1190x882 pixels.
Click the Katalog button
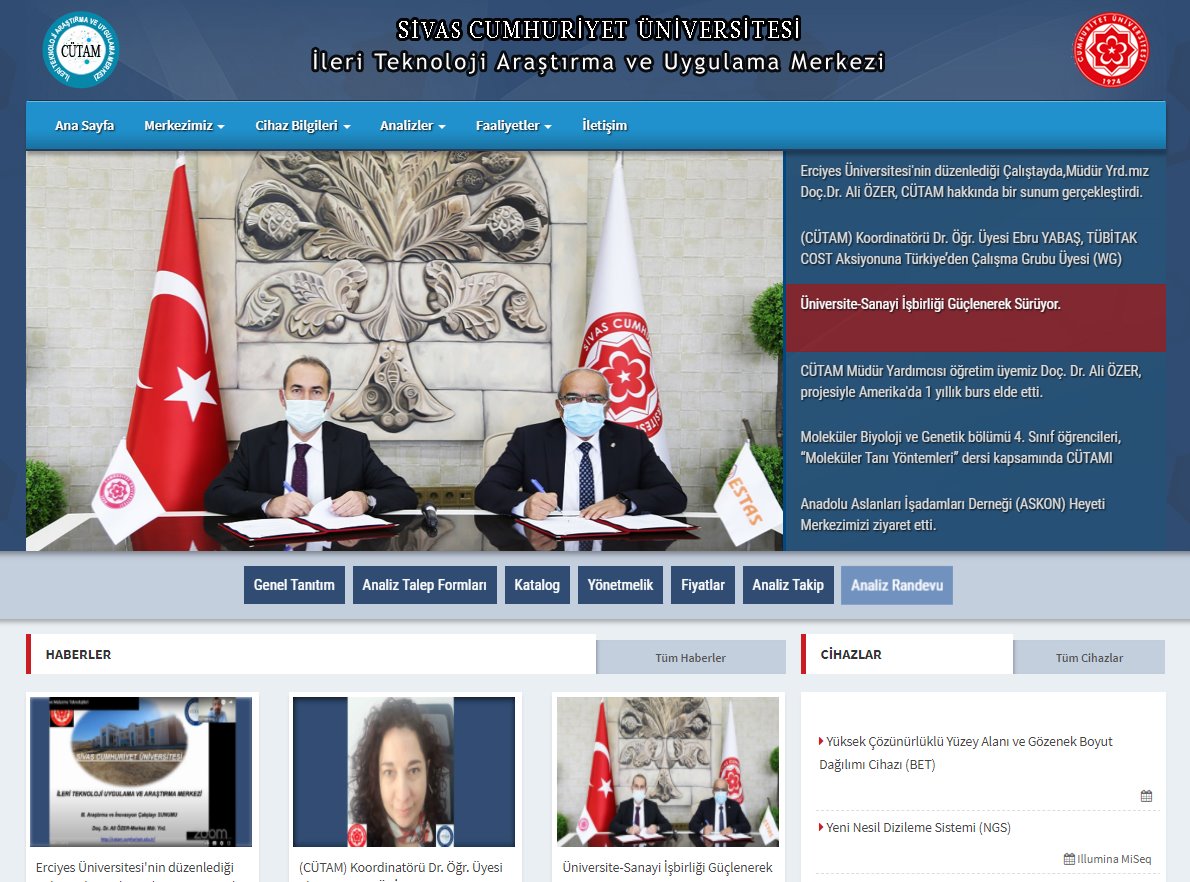[537, 585]
